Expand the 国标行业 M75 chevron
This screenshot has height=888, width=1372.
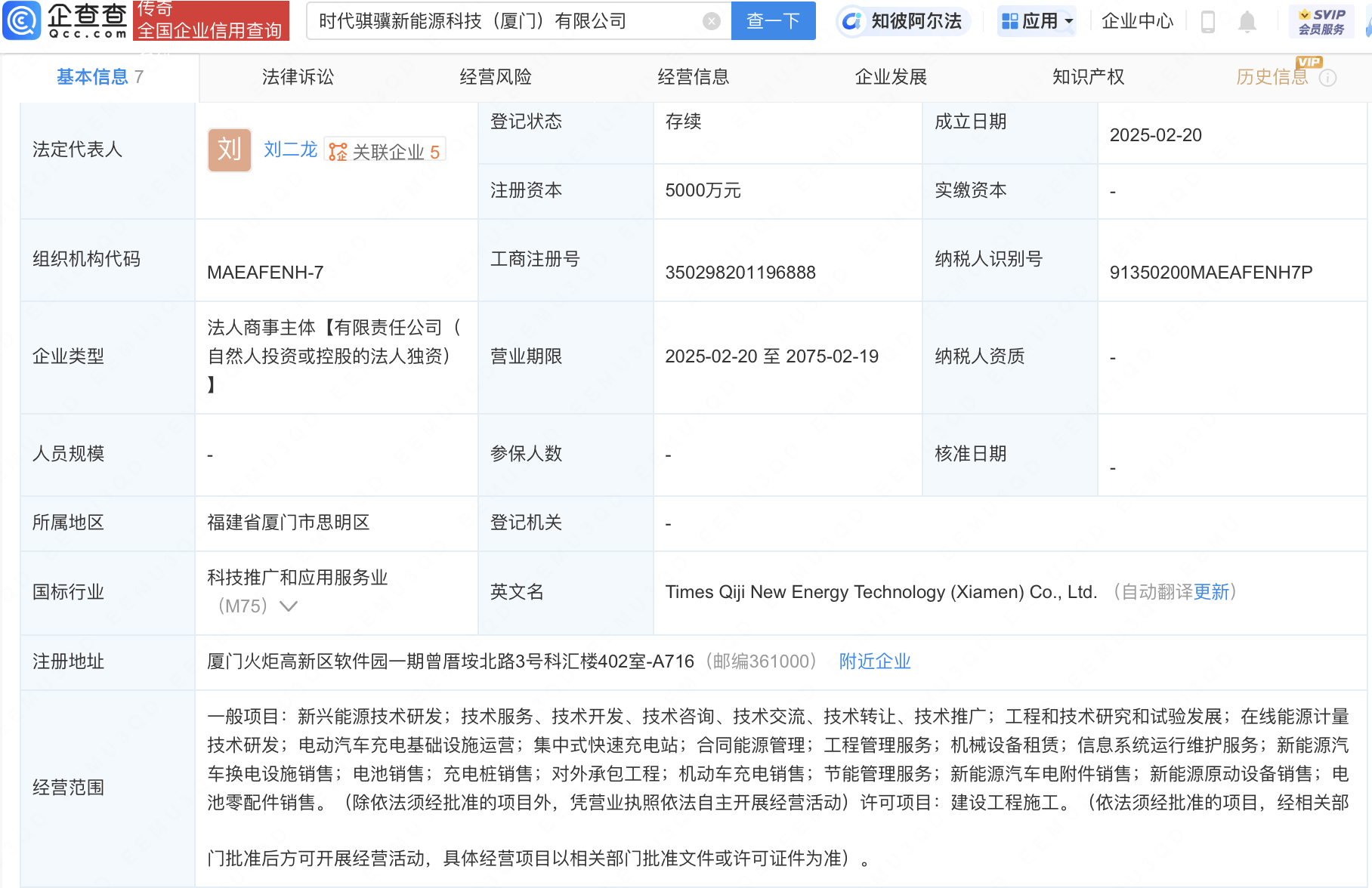pos(289,606)
